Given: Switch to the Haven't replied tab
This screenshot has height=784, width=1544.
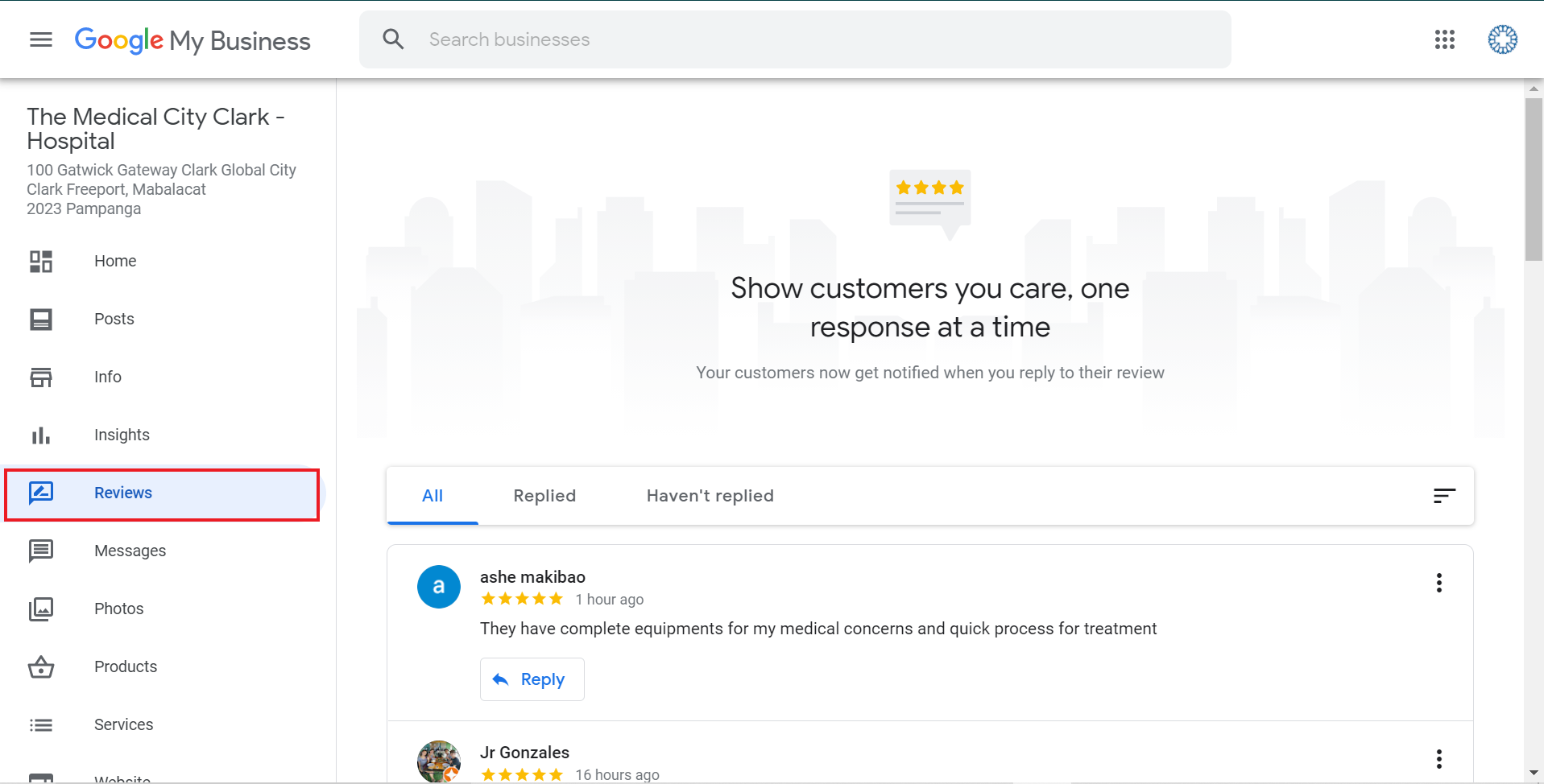Looking at the screenshot, I should click(710, 496).
